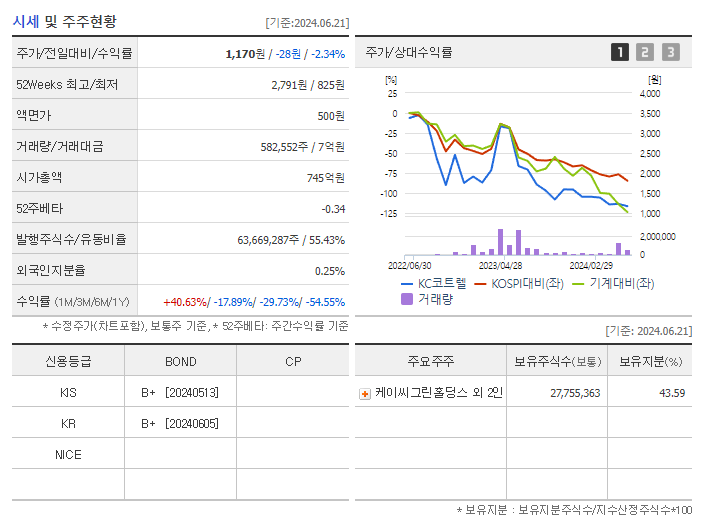
Task: Select shareholding count 27,755,363
Action: pyautogui.click(x=575, y=393)
